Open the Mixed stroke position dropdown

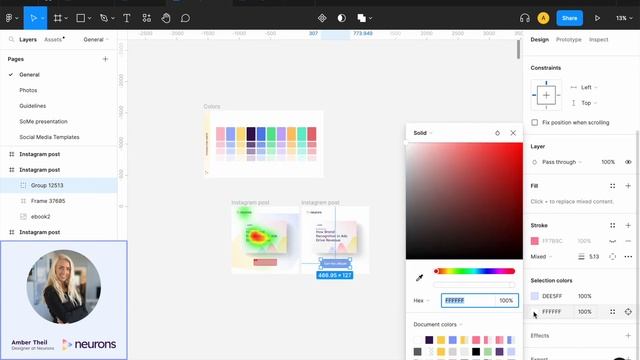tap(541, 256)
